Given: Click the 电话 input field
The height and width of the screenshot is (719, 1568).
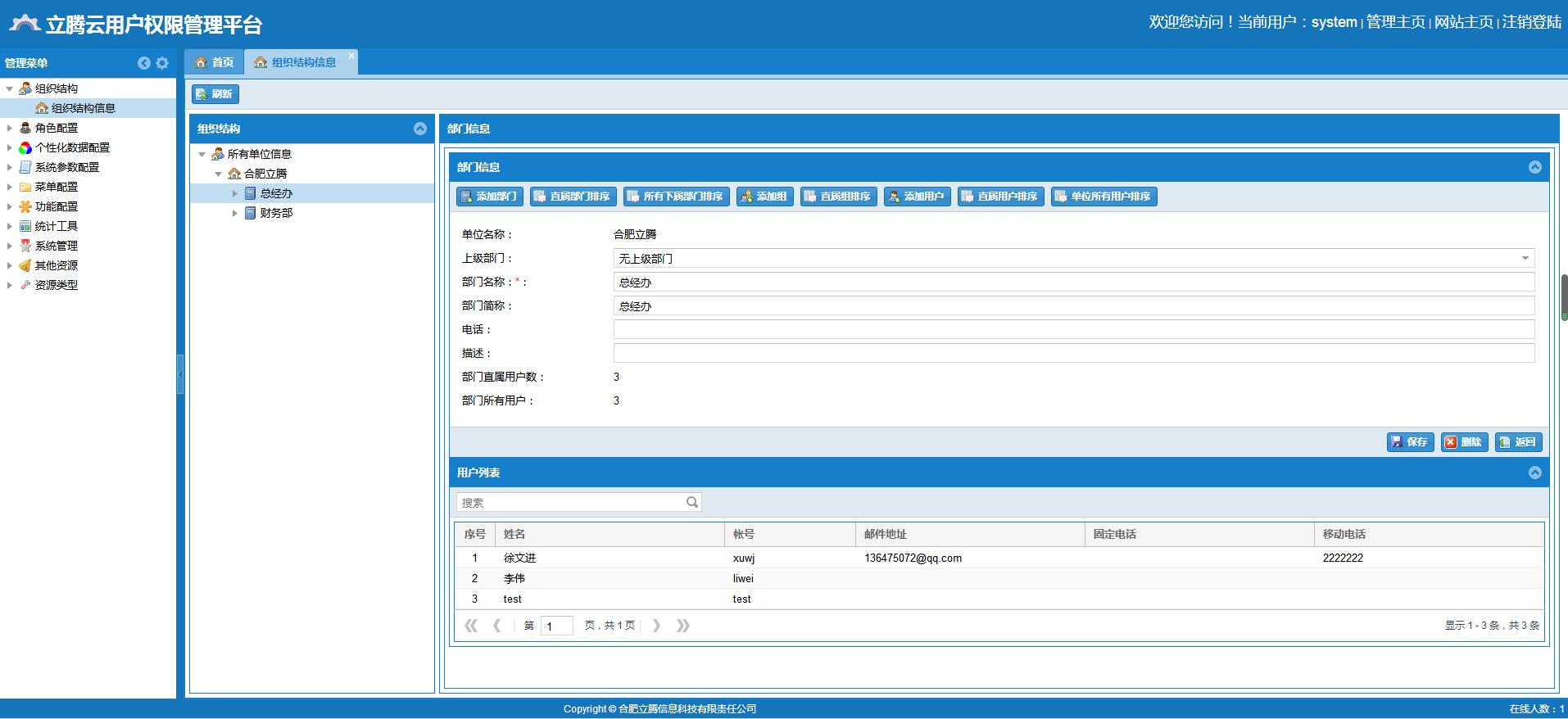Looking at the screenshot, I should (1073, 329).
